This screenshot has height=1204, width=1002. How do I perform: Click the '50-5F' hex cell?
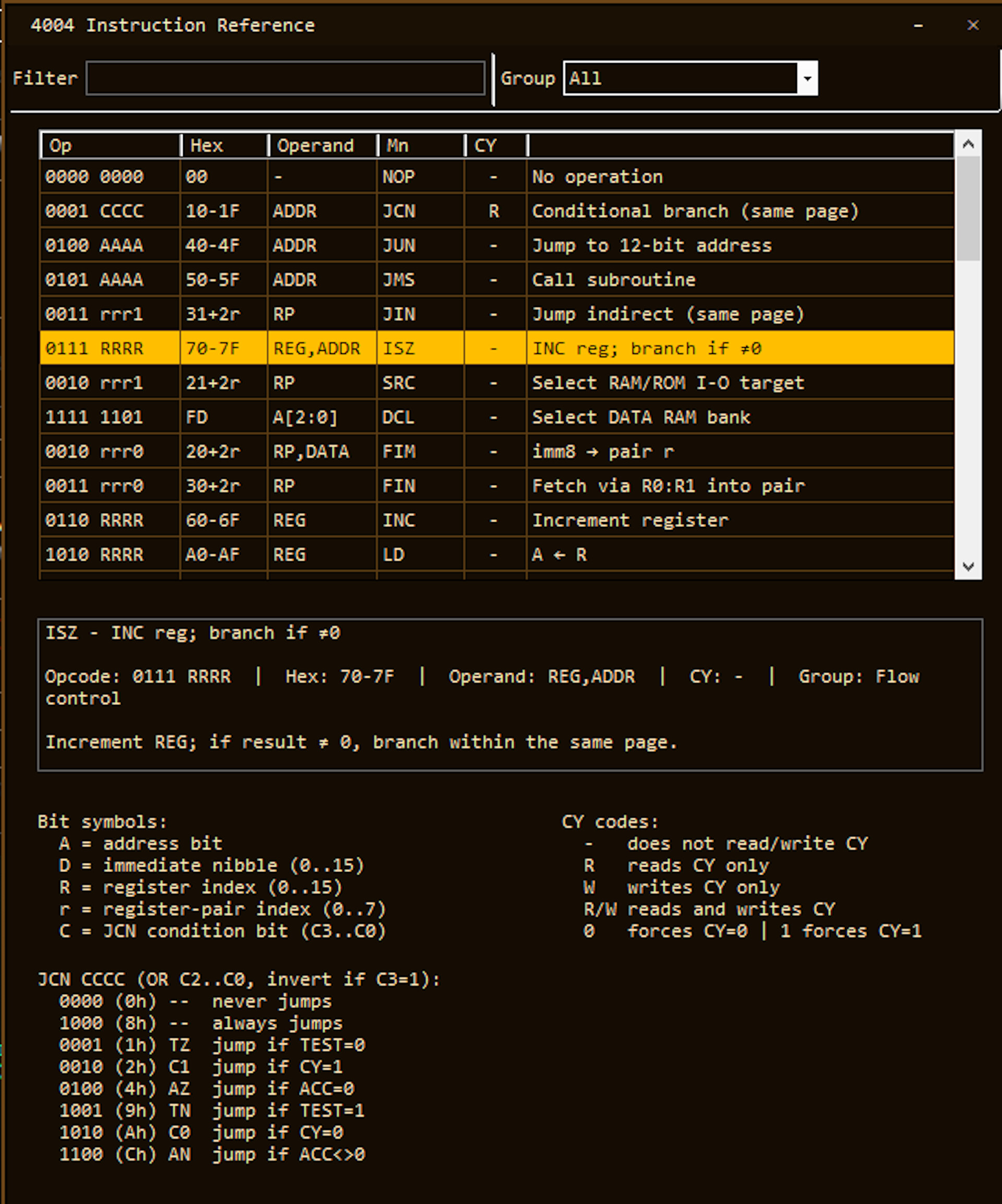pos(224,280)
